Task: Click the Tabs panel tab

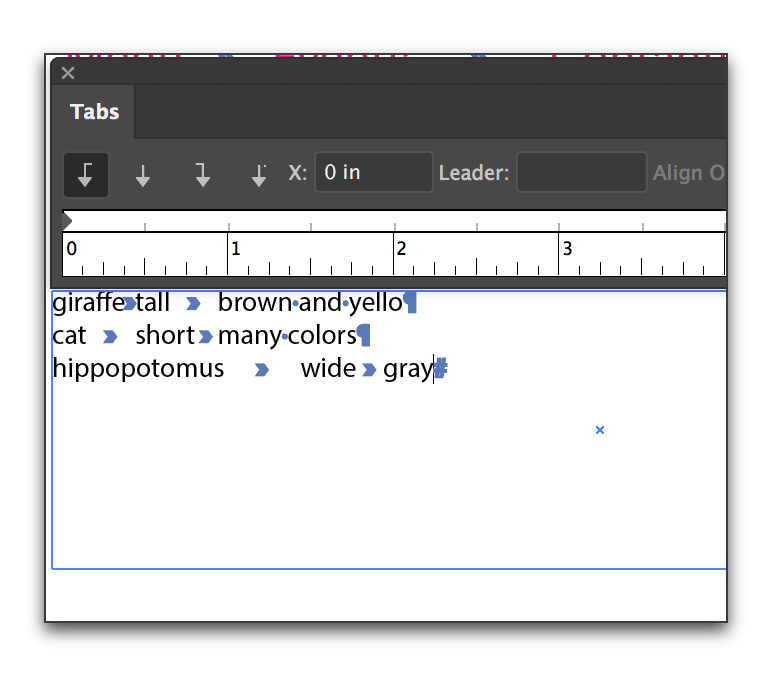Action: (94, 112)
